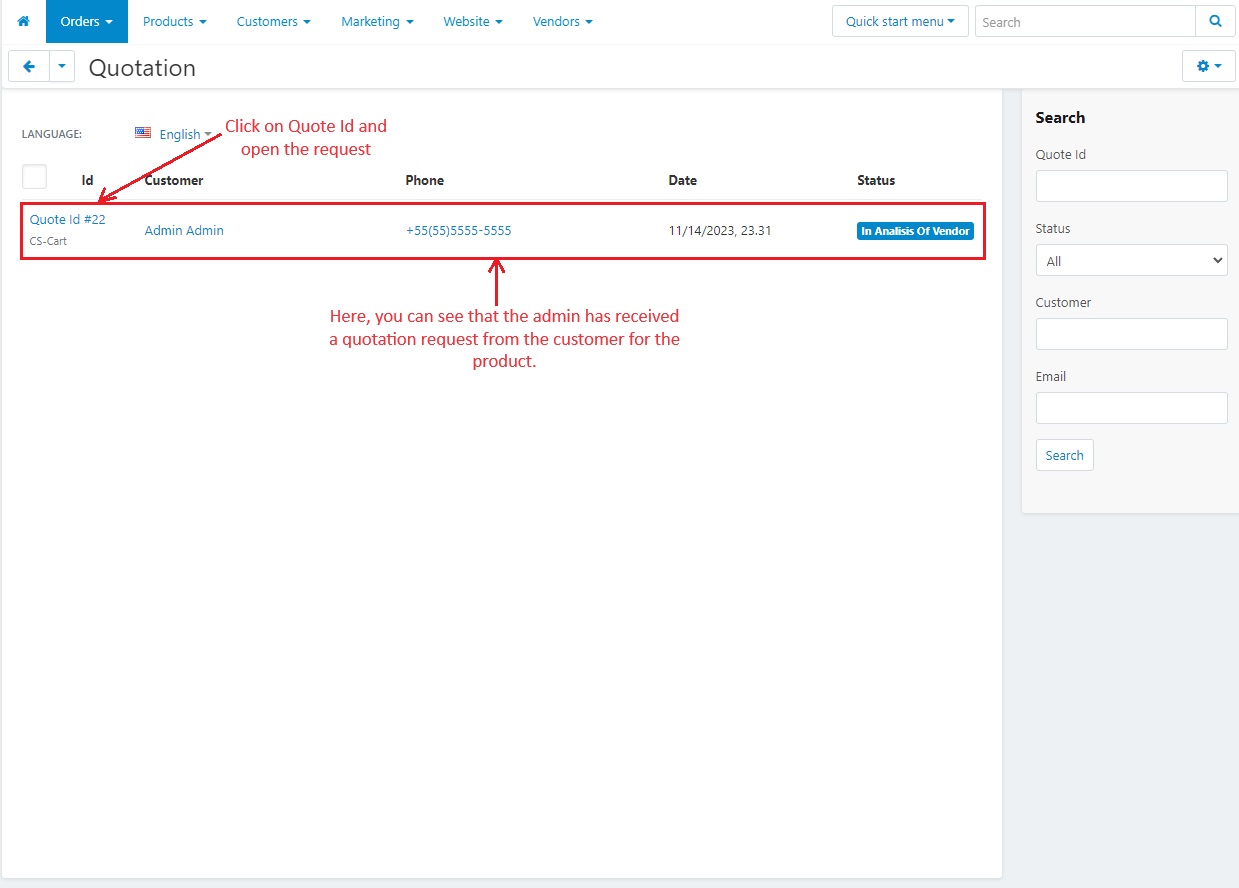Expand the dropdown beside the back arrow
Image resolution: width=1239 pixels, height=888 pixels.
click(62, 66)
